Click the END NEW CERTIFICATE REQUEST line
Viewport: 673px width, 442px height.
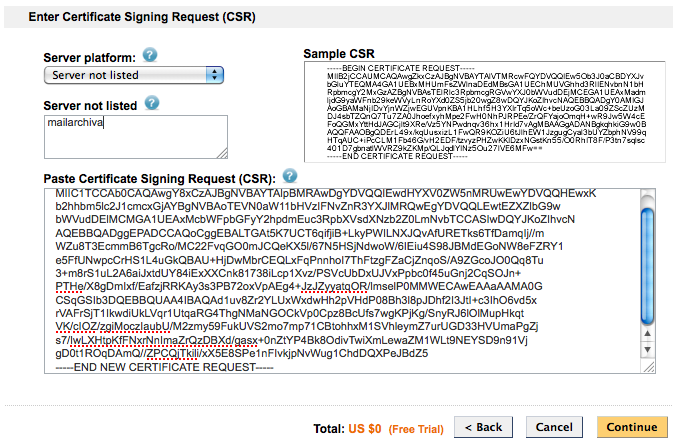pyautogui.click(x=164, y=367)
